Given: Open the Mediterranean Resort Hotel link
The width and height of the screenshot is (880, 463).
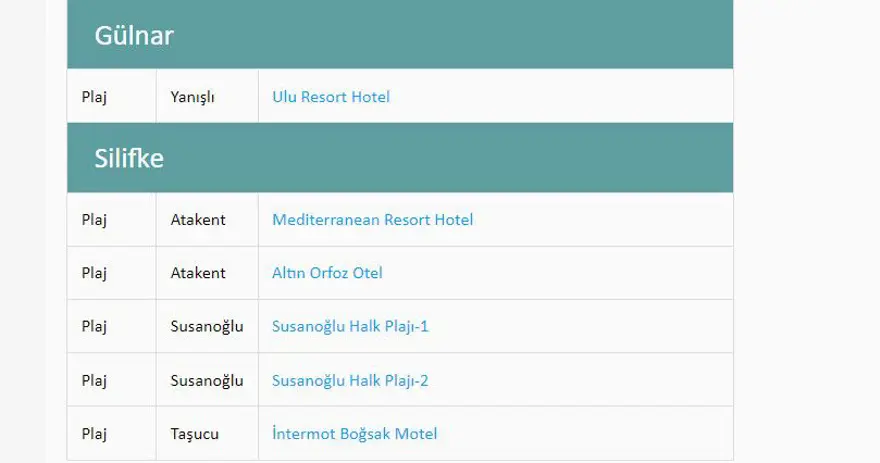Looking at the screenshot, I should [x=372, y=220].
